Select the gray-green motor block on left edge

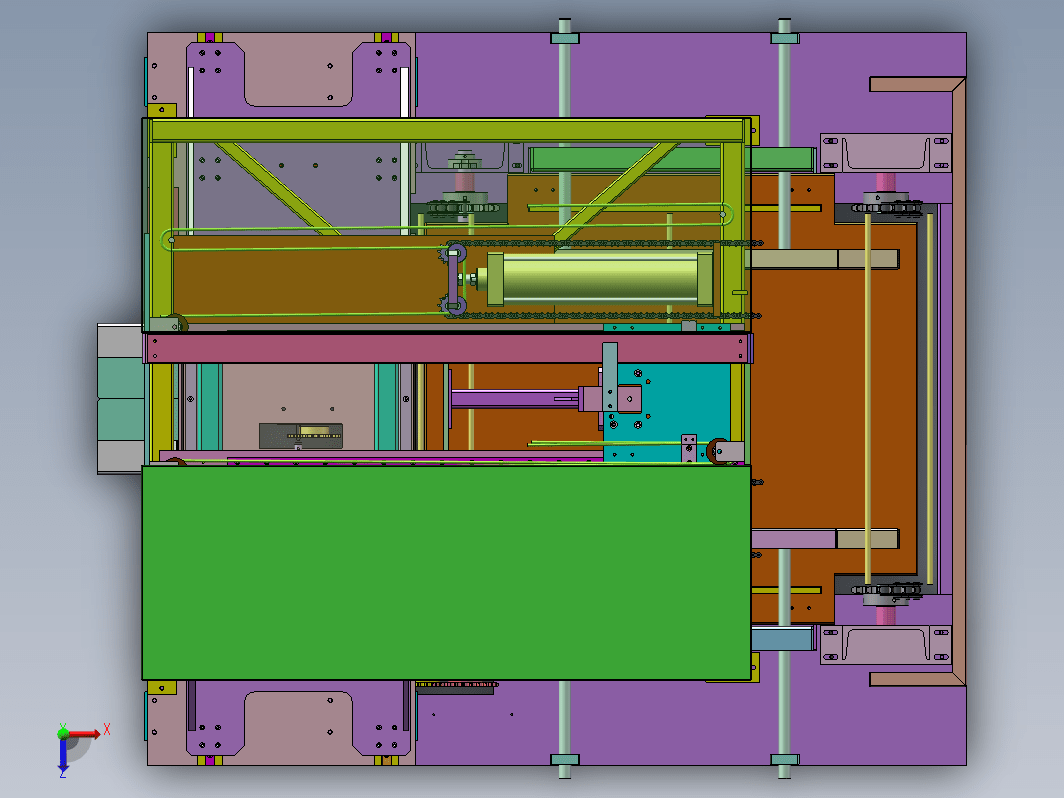click(x=120, y=399)
